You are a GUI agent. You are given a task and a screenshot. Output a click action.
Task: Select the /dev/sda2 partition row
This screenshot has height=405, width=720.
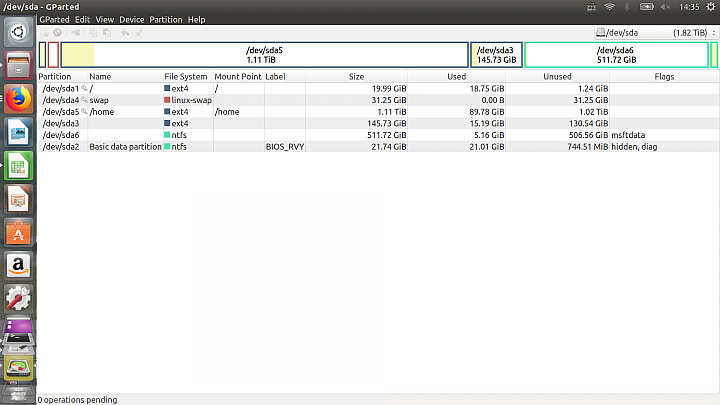coord(378,147)
